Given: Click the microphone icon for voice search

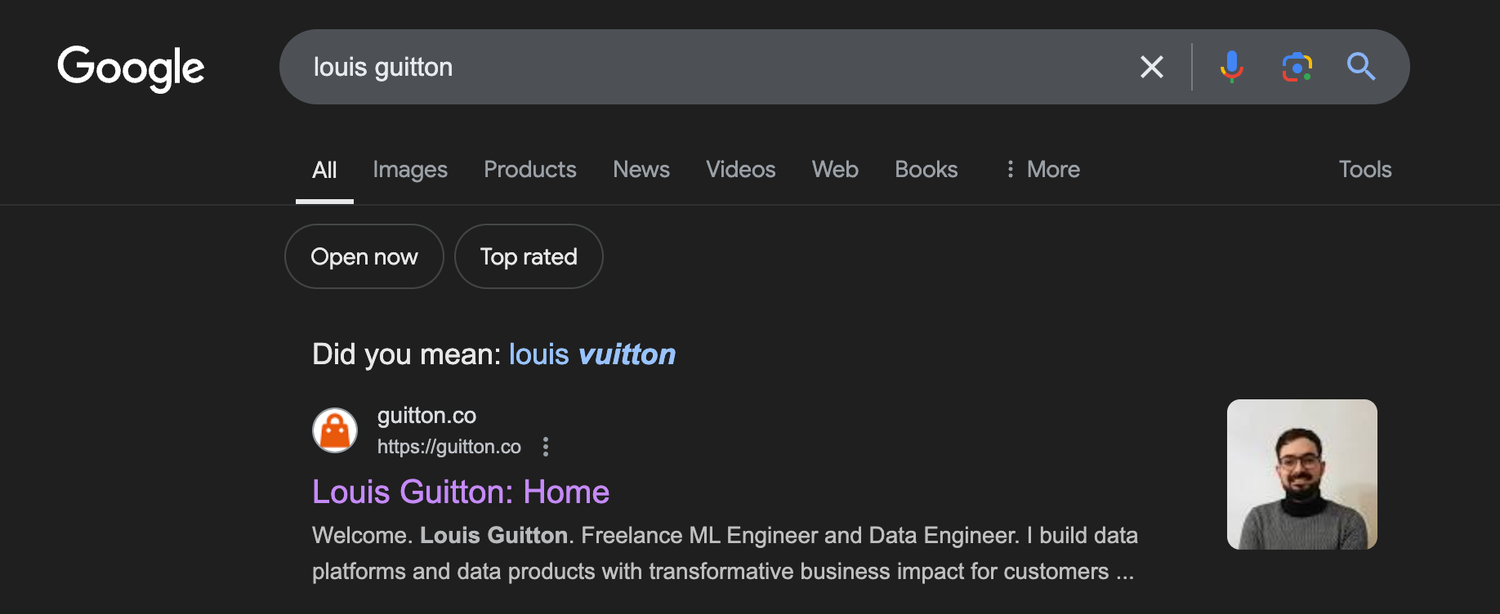Looking at the screenshot, I should coord(1232,67).
